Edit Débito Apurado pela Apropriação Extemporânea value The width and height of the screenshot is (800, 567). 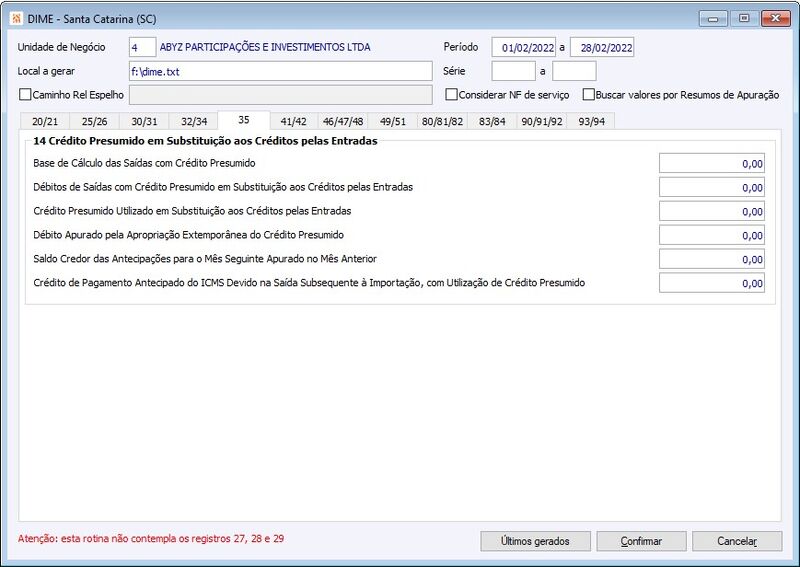tap(712, 235)
